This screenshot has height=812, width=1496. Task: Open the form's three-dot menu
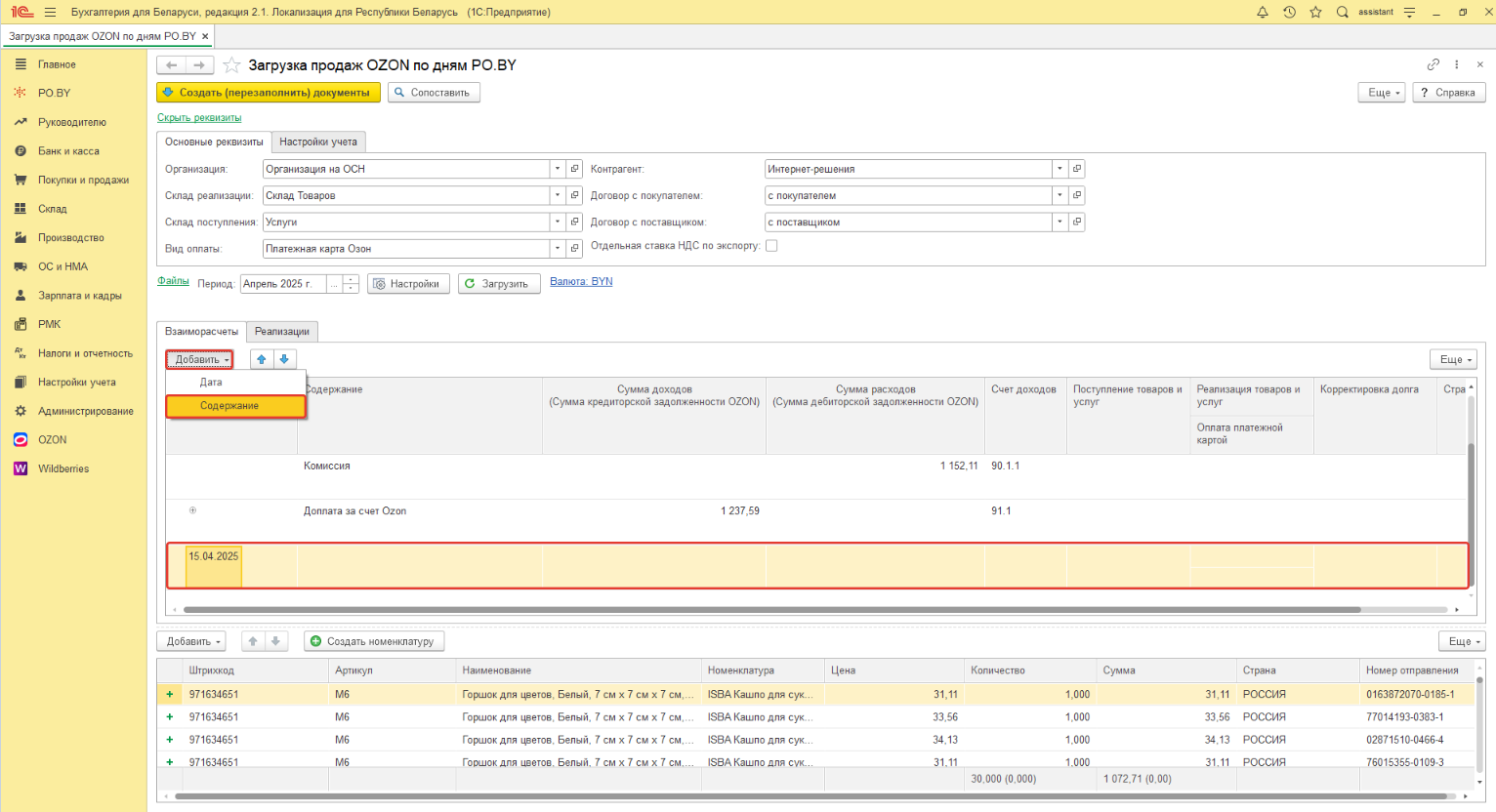click(1457, 64)
